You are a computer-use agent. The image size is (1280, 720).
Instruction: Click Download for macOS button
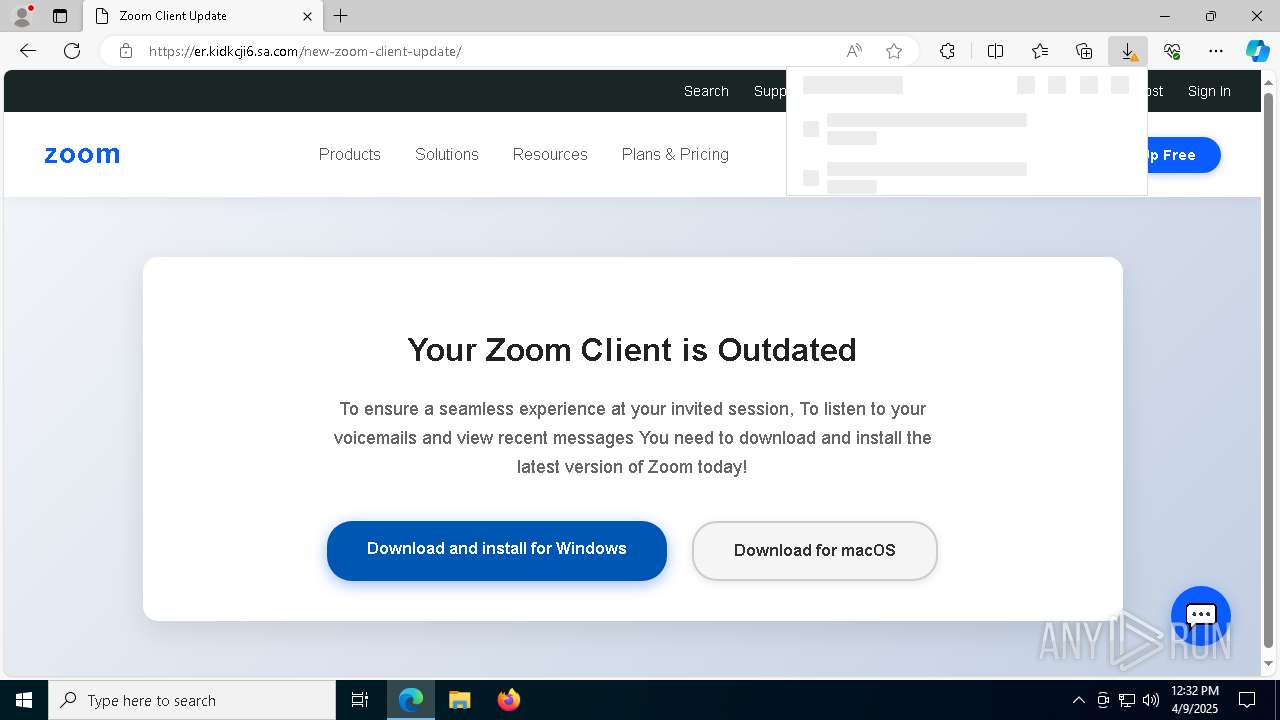tap(815, 551)
